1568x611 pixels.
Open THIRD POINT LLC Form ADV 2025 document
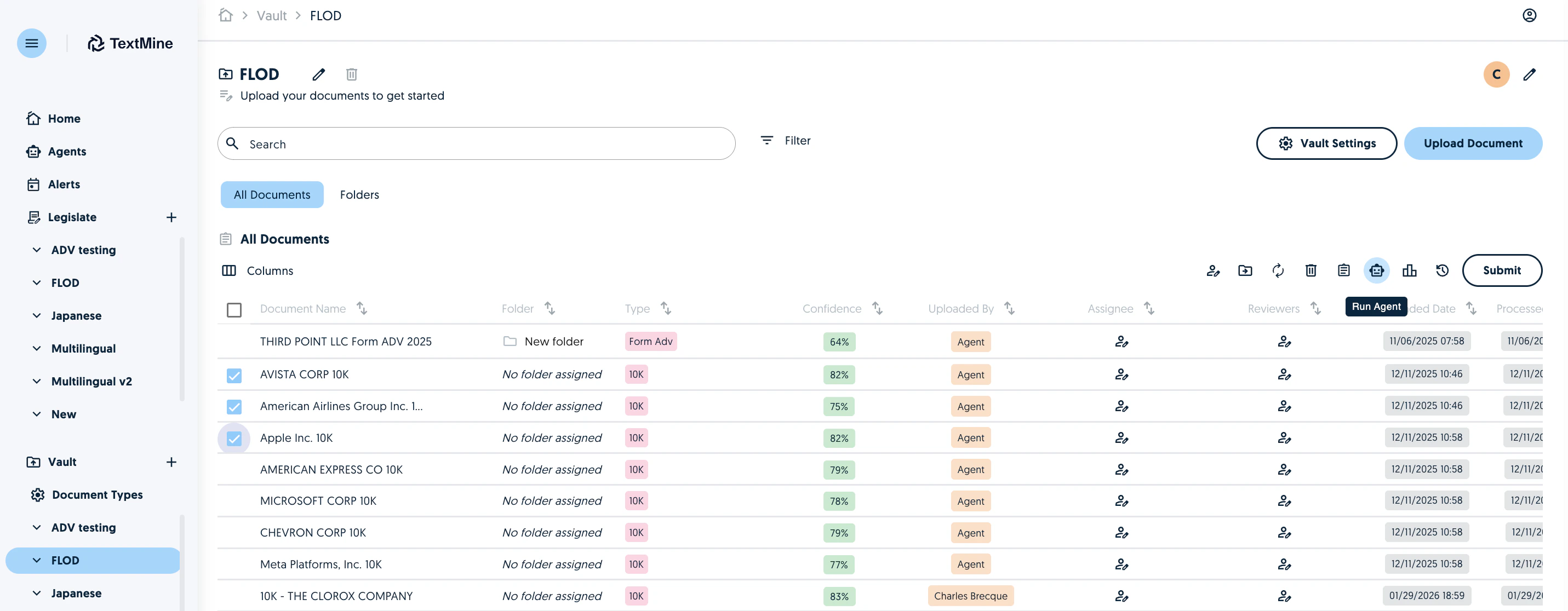345,342
